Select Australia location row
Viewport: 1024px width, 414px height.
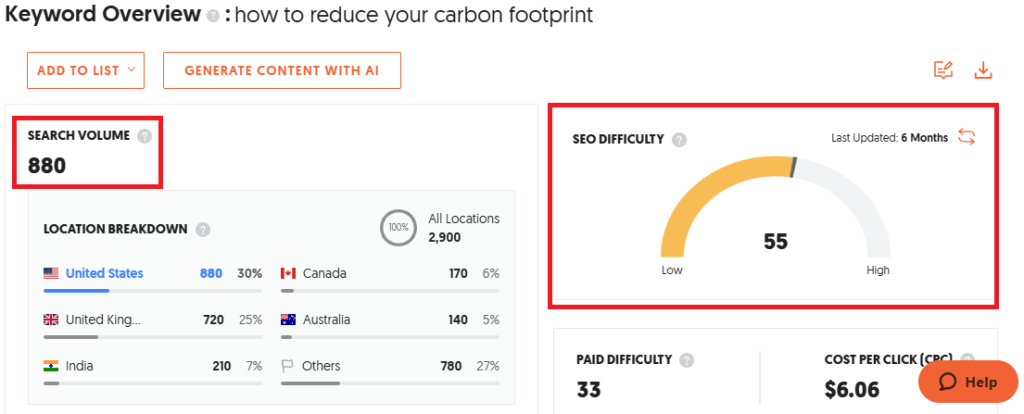[326, 320]
